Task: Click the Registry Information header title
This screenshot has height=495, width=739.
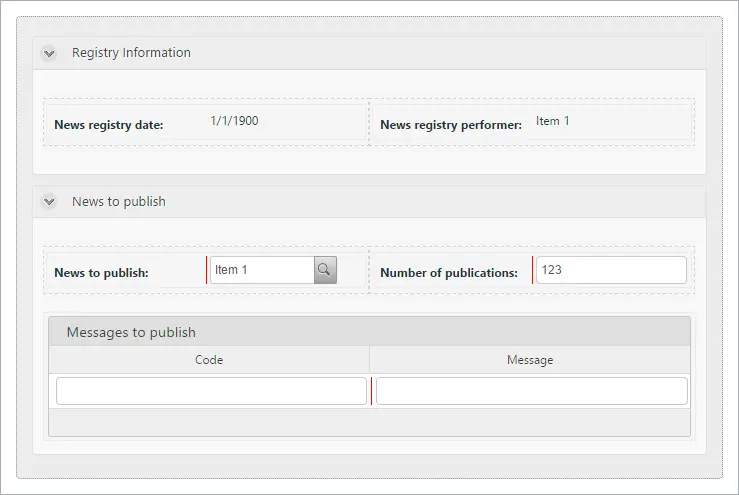Action: point(131,53)
